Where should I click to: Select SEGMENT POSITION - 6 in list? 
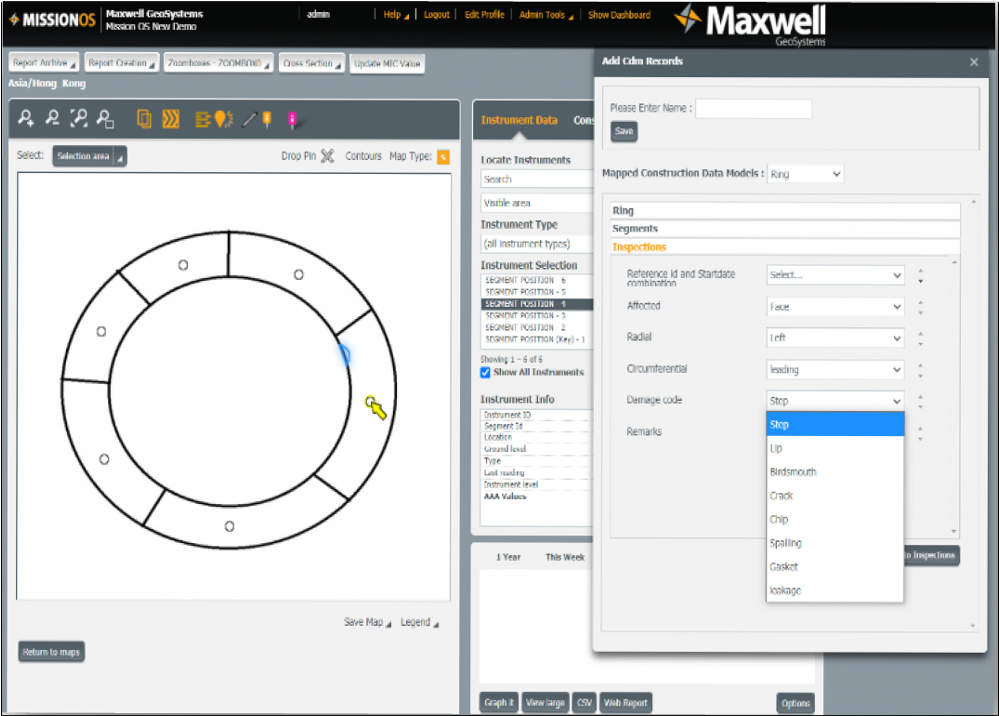536,280
